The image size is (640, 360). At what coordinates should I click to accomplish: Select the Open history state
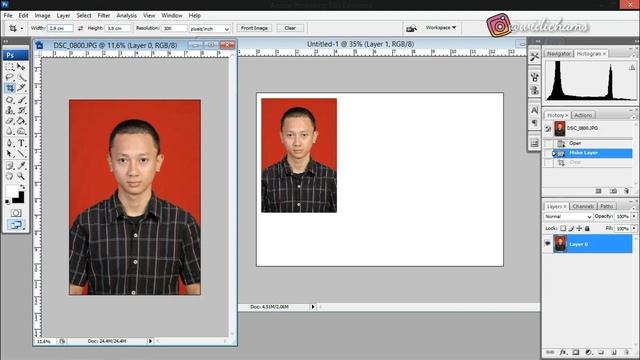tap(592, 143)
